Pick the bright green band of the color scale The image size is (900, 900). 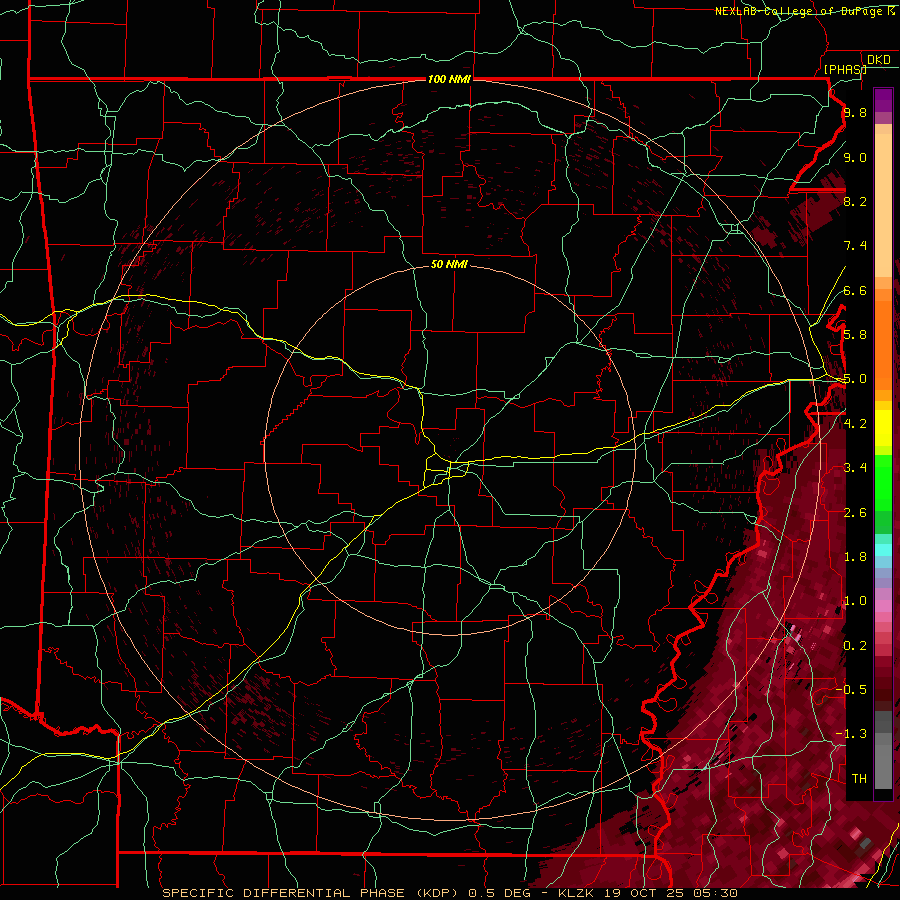(x=883, y=482)
